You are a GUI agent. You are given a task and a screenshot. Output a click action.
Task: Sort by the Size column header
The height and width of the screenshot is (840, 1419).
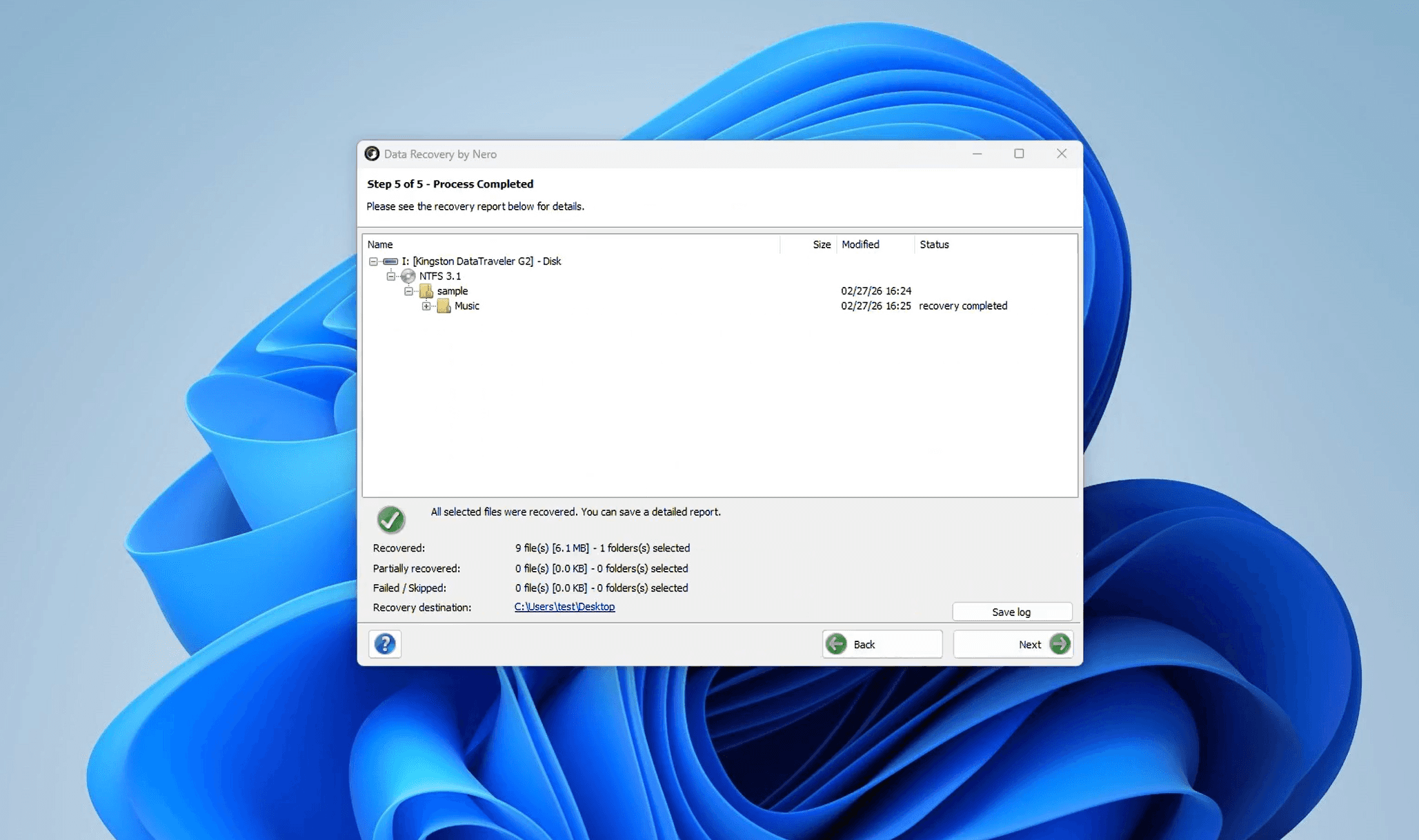[x=821, y=244]
